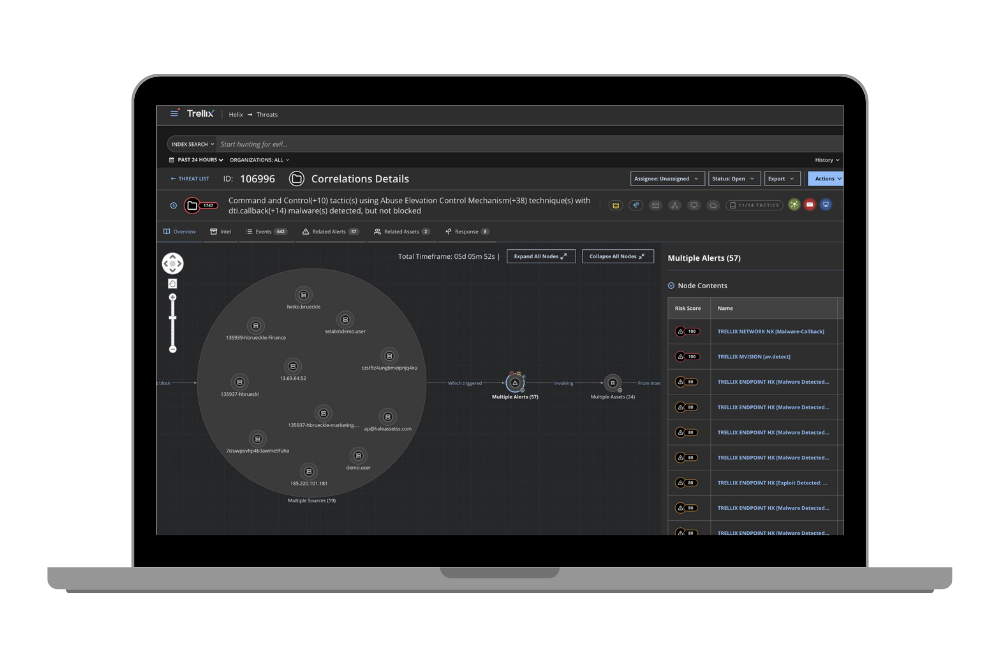Screen dimensions: 1000x667
Task: Open the blue Actions menu
Action: (825, 179)
